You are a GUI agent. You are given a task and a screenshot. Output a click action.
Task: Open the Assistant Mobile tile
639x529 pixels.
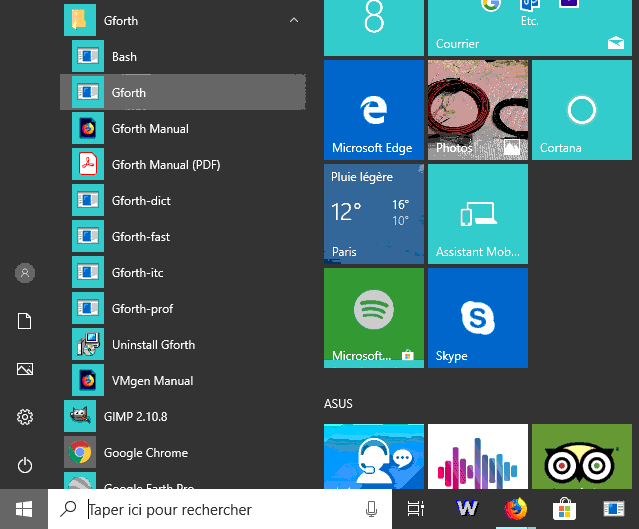(x=478, y=214)
